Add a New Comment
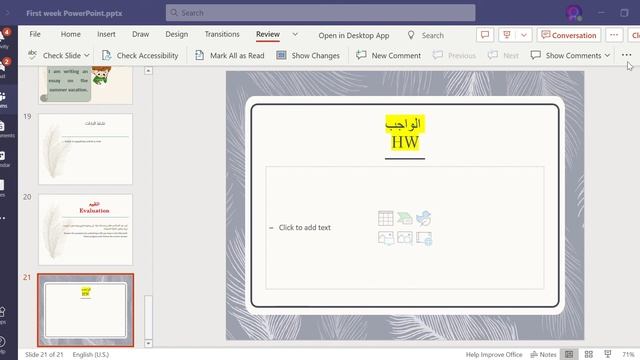Viewport: 640px width, 360px height. click(x=388, y=55)
